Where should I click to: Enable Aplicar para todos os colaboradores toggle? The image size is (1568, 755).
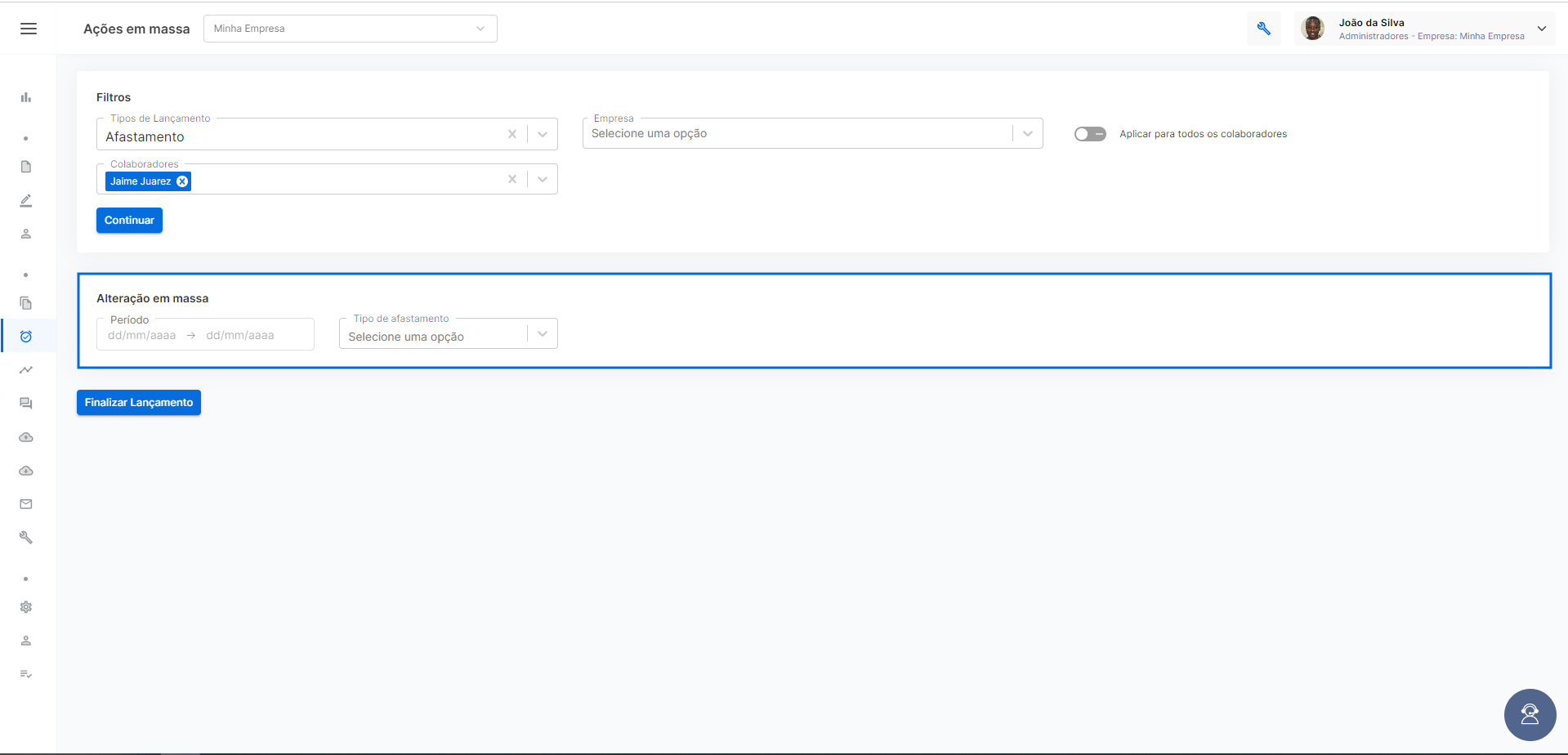click(x=1090, y=134)
